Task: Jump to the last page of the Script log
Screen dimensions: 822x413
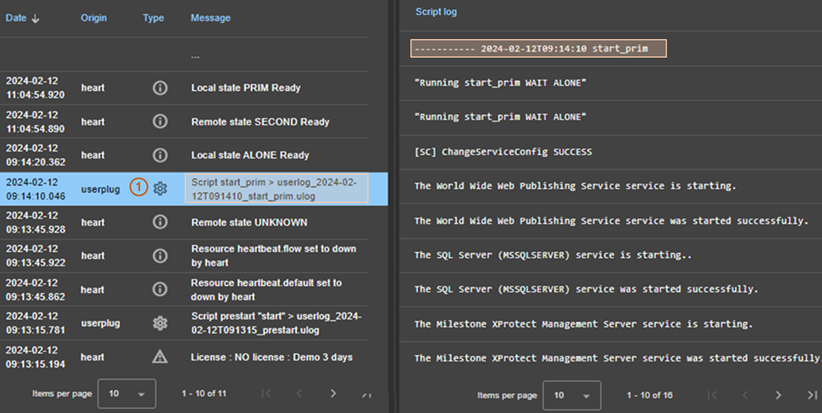Action: tap(811, 394)
